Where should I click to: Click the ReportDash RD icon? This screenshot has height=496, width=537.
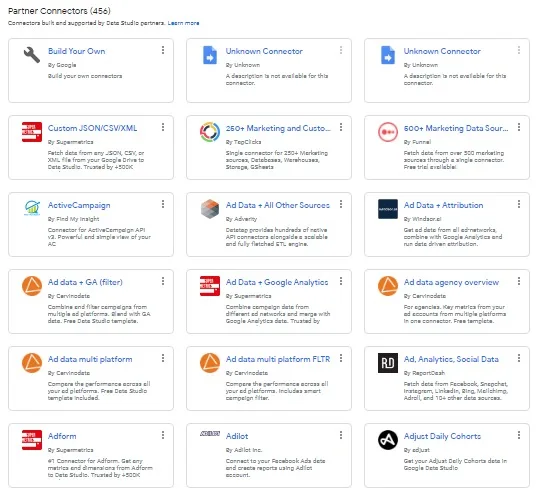(x=388, y=363)
